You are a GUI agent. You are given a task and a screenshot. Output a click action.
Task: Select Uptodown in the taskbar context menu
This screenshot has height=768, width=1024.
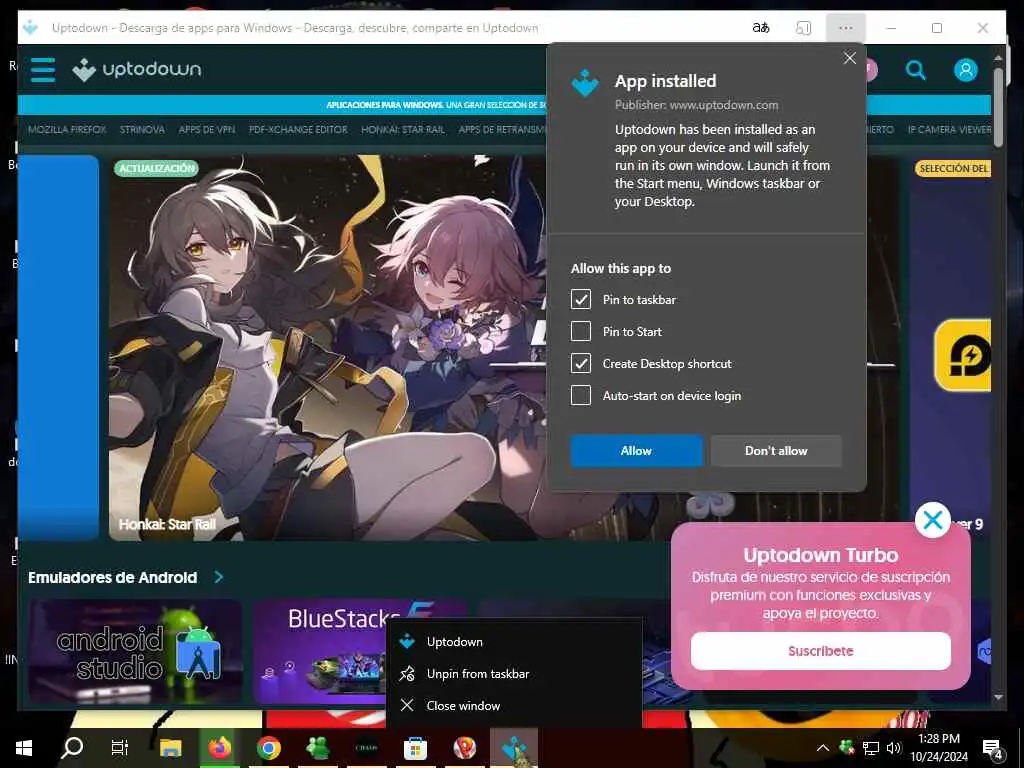coord(514,642)
